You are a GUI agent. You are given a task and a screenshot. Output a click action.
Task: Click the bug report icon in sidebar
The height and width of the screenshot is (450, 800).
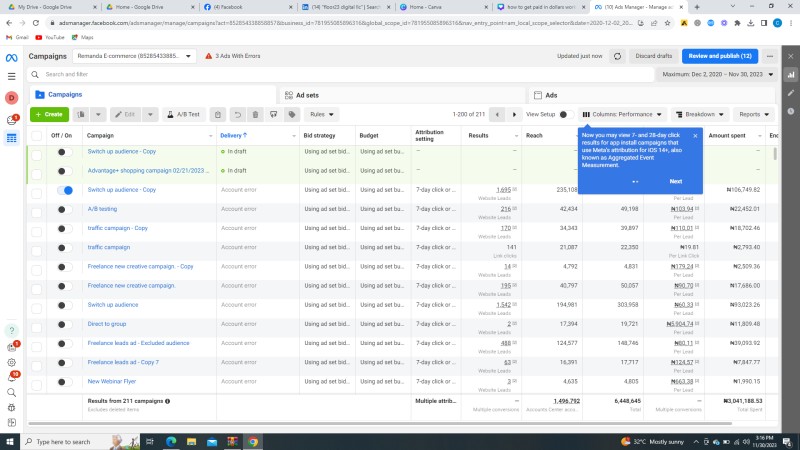11,408
